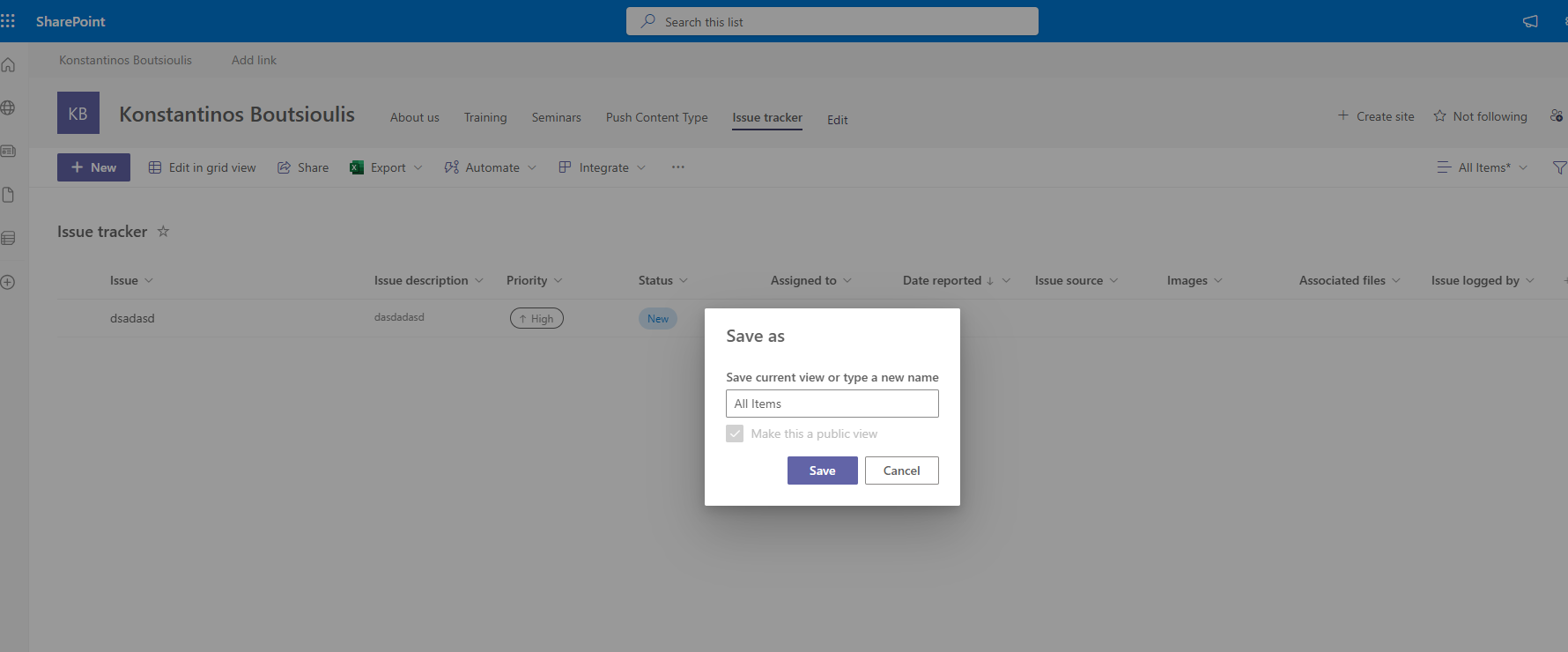Open the toolbar more options ellipsis
Image resolution: width=1568 pixels, height=652 pixels.
(677, 167)
